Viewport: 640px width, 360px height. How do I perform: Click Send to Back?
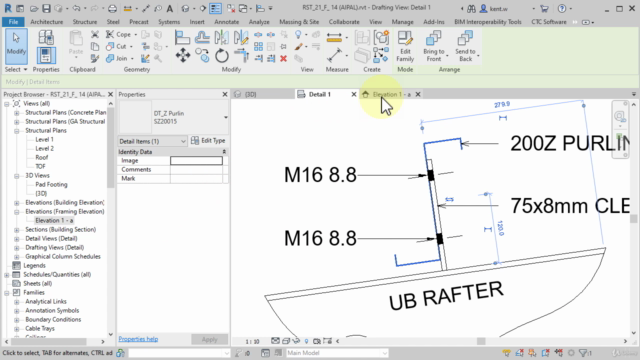click(x=465, y=47)
